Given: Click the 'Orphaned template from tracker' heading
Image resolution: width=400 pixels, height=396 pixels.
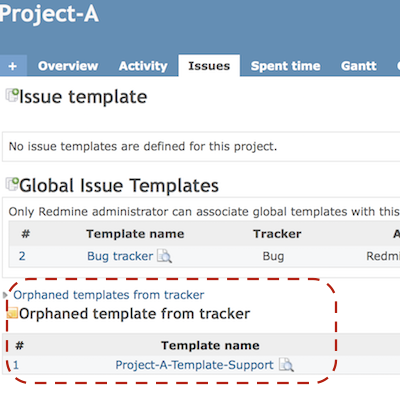Looking at the screenshot, I should (x=134, y=314).
